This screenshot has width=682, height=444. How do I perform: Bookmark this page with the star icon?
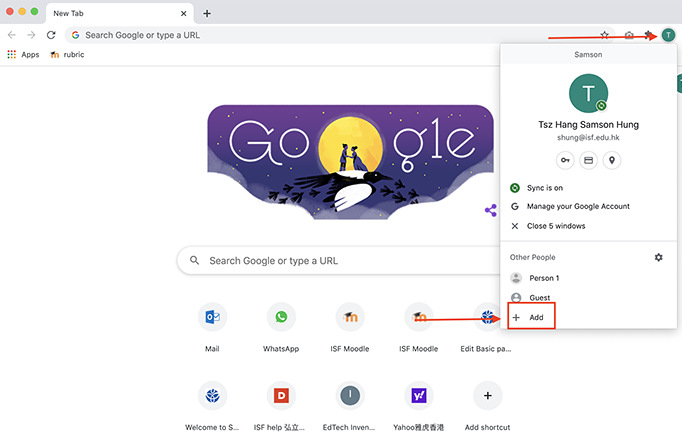(605, 35)
